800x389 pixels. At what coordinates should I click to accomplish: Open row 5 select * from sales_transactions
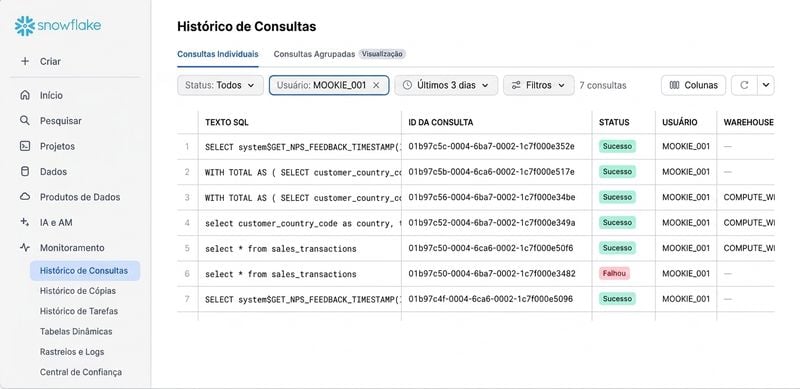(281, 249)
